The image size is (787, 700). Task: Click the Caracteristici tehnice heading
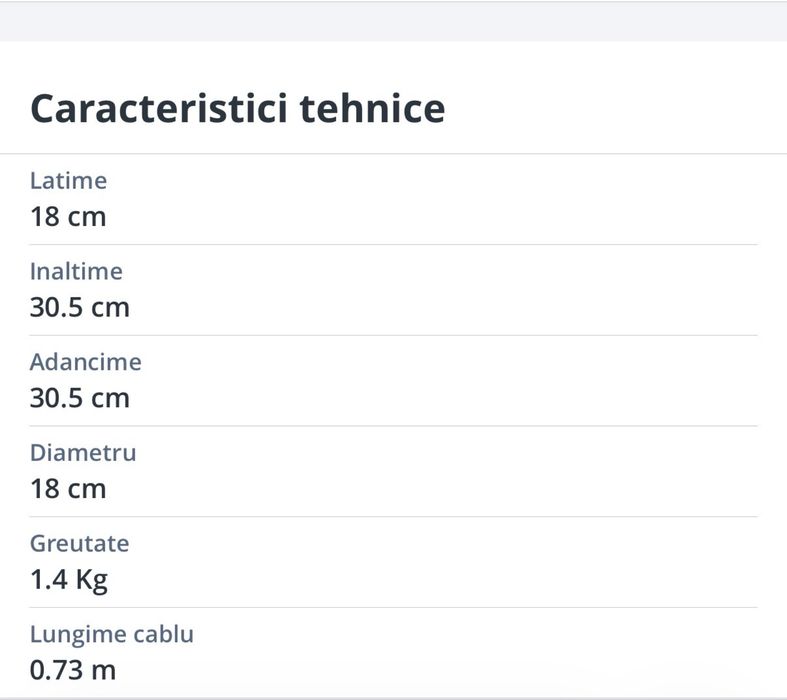pyautogui.click(x=237, y=108)
